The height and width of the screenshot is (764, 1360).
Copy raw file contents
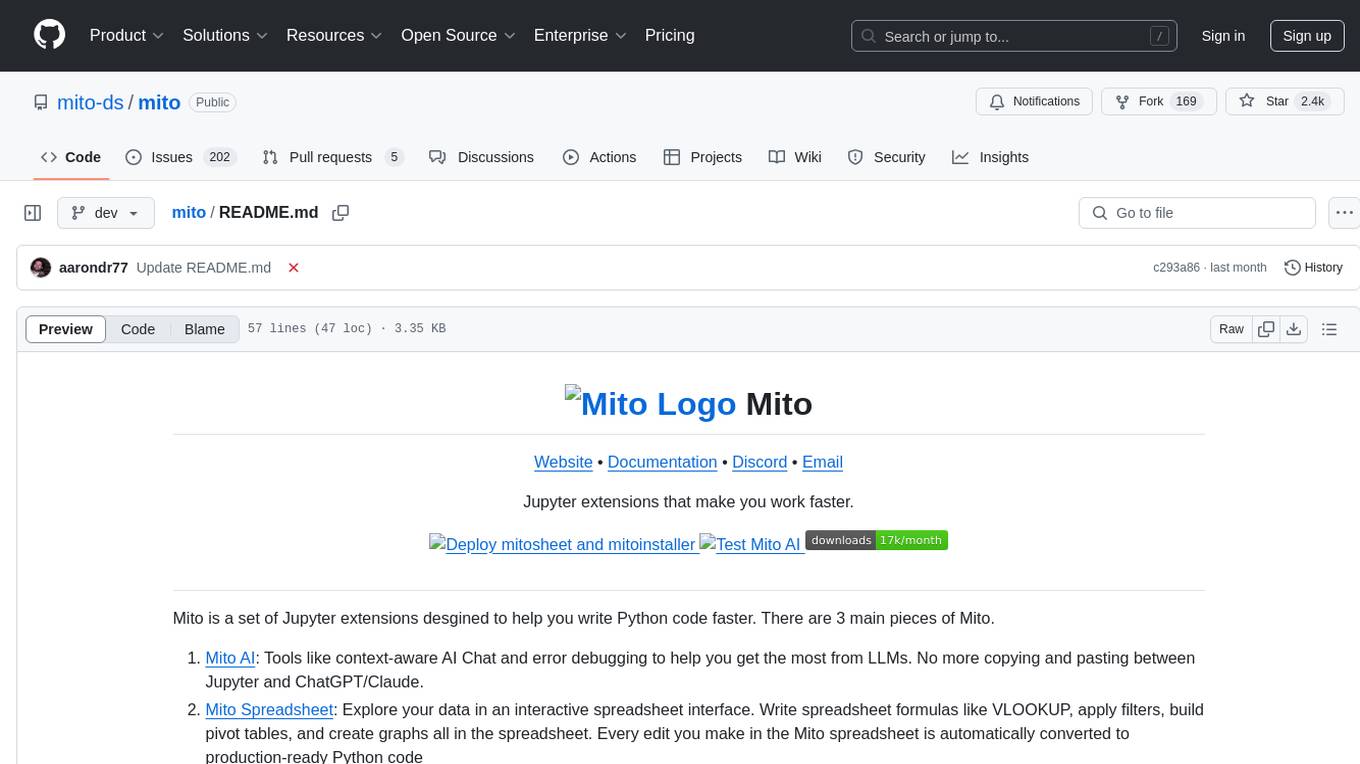[x=1266, y=329]
